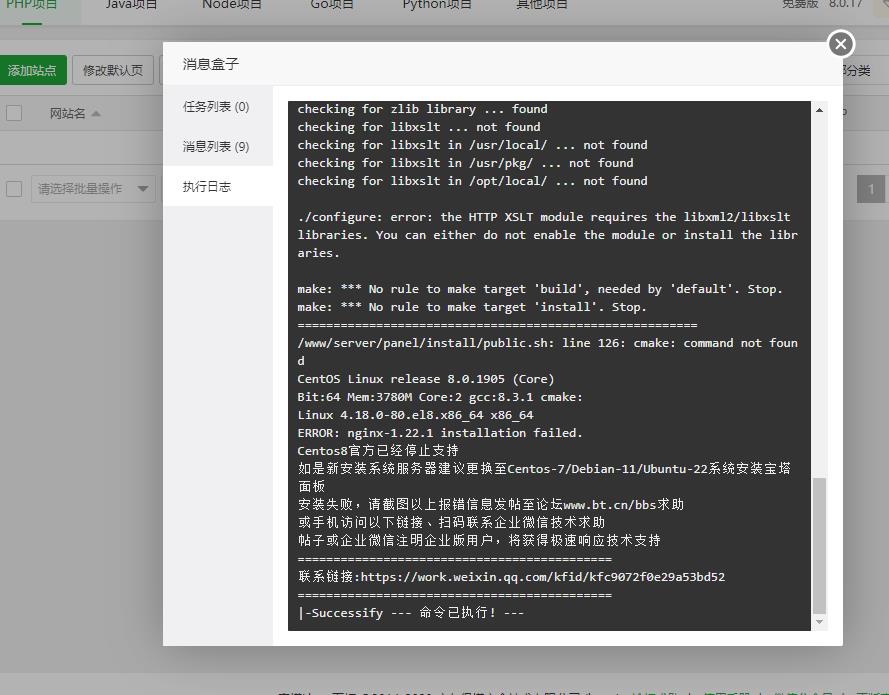Click the make No rule target 'install' line
Image resolution: width=889 pixels, height=695 pixels.
coord(472,307)
